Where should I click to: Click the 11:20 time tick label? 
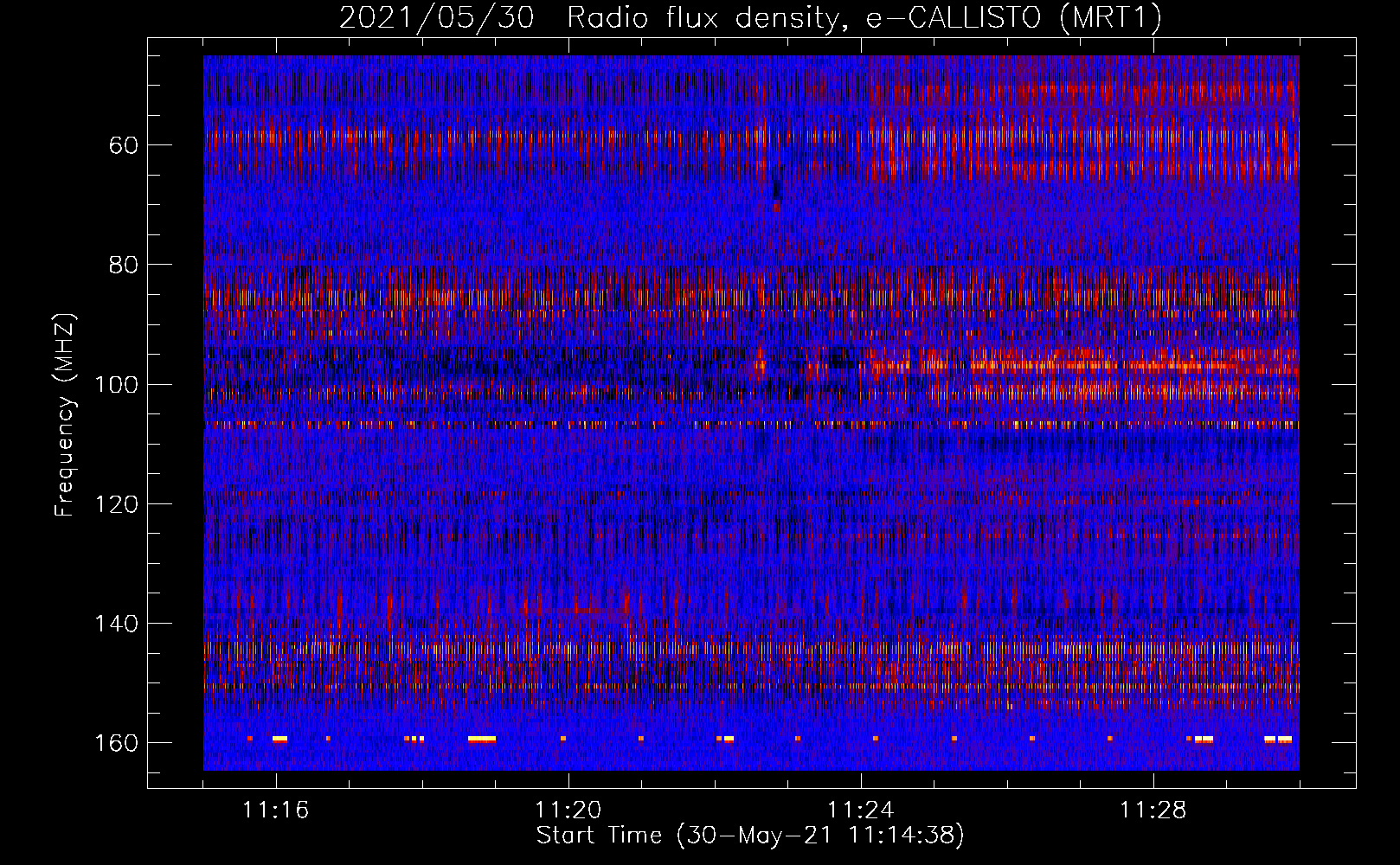[568, 811]
